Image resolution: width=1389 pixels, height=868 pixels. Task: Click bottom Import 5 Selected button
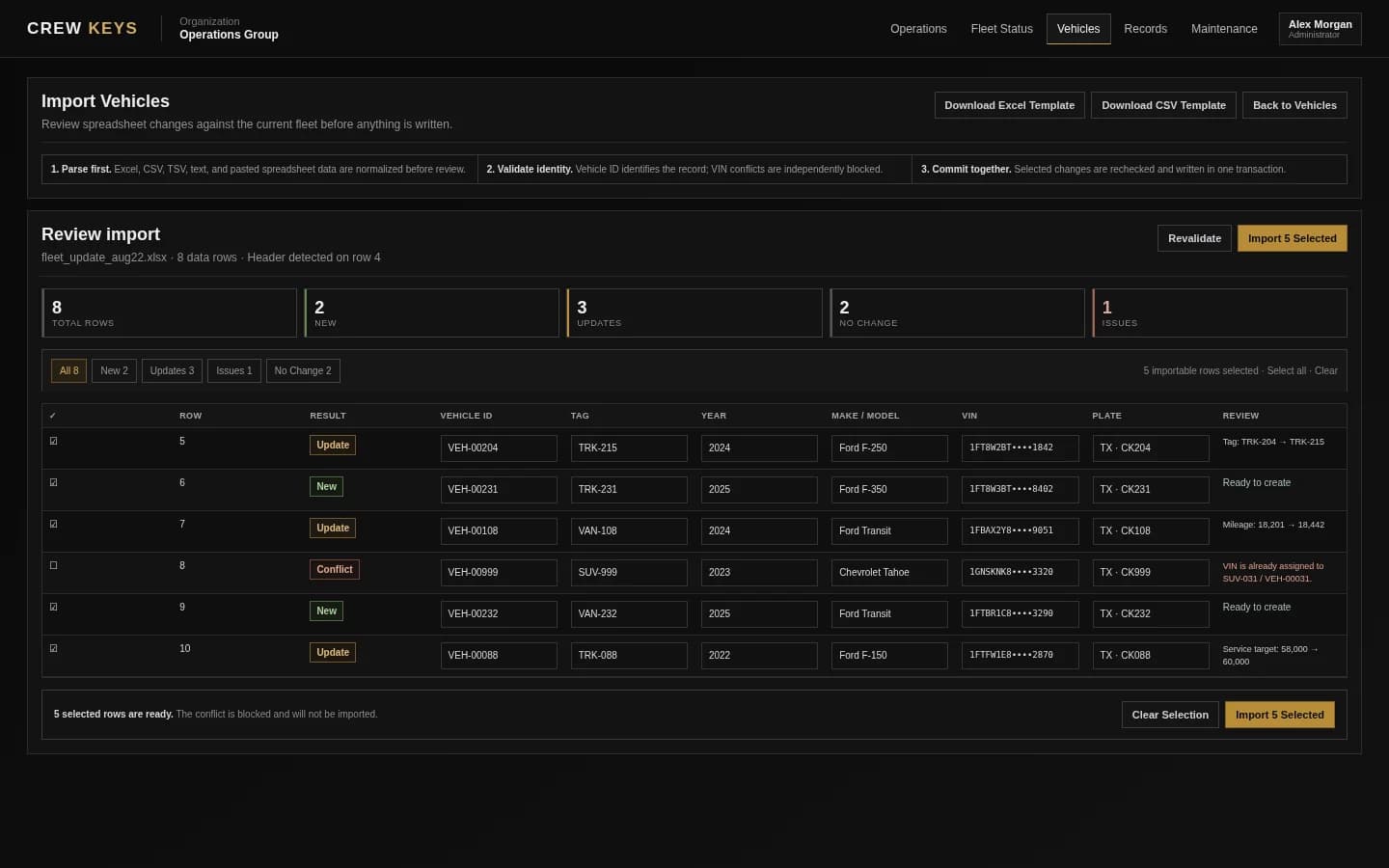[1279, 715]
